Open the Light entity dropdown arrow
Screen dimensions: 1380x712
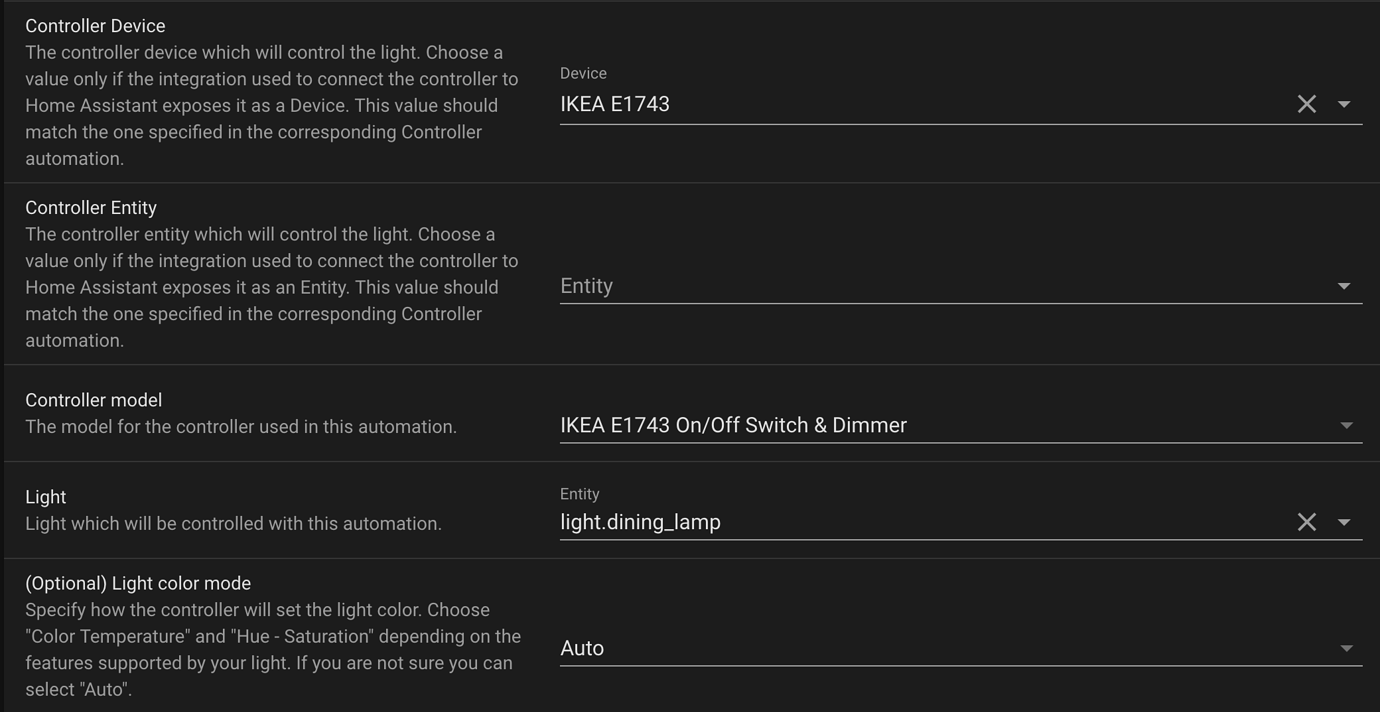click(1345, 521)
